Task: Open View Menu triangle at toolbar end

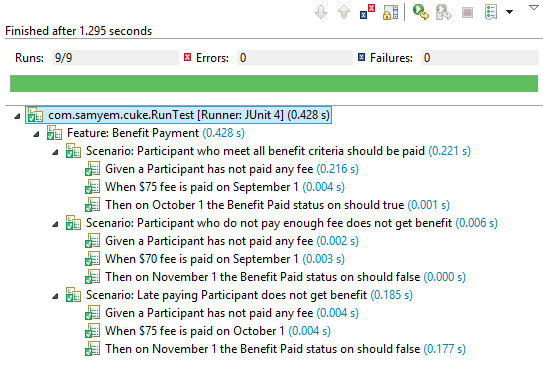Action: click(x=534, y=7)
